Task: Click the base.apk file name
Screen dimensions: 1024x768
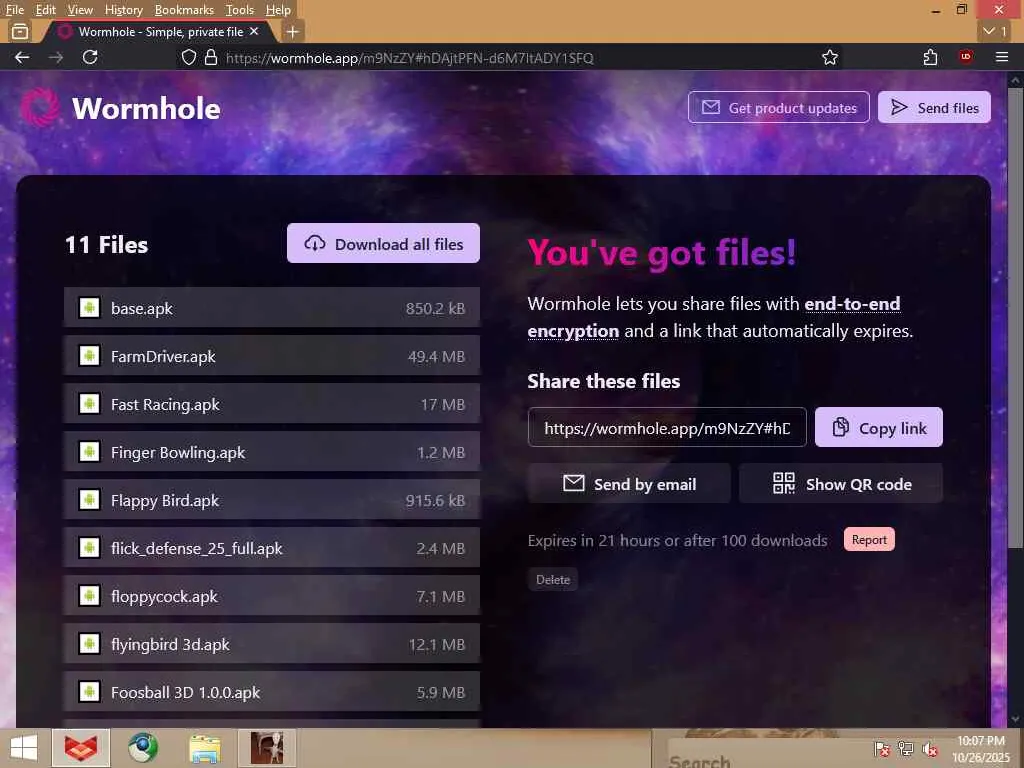Action: coord(142,308)
